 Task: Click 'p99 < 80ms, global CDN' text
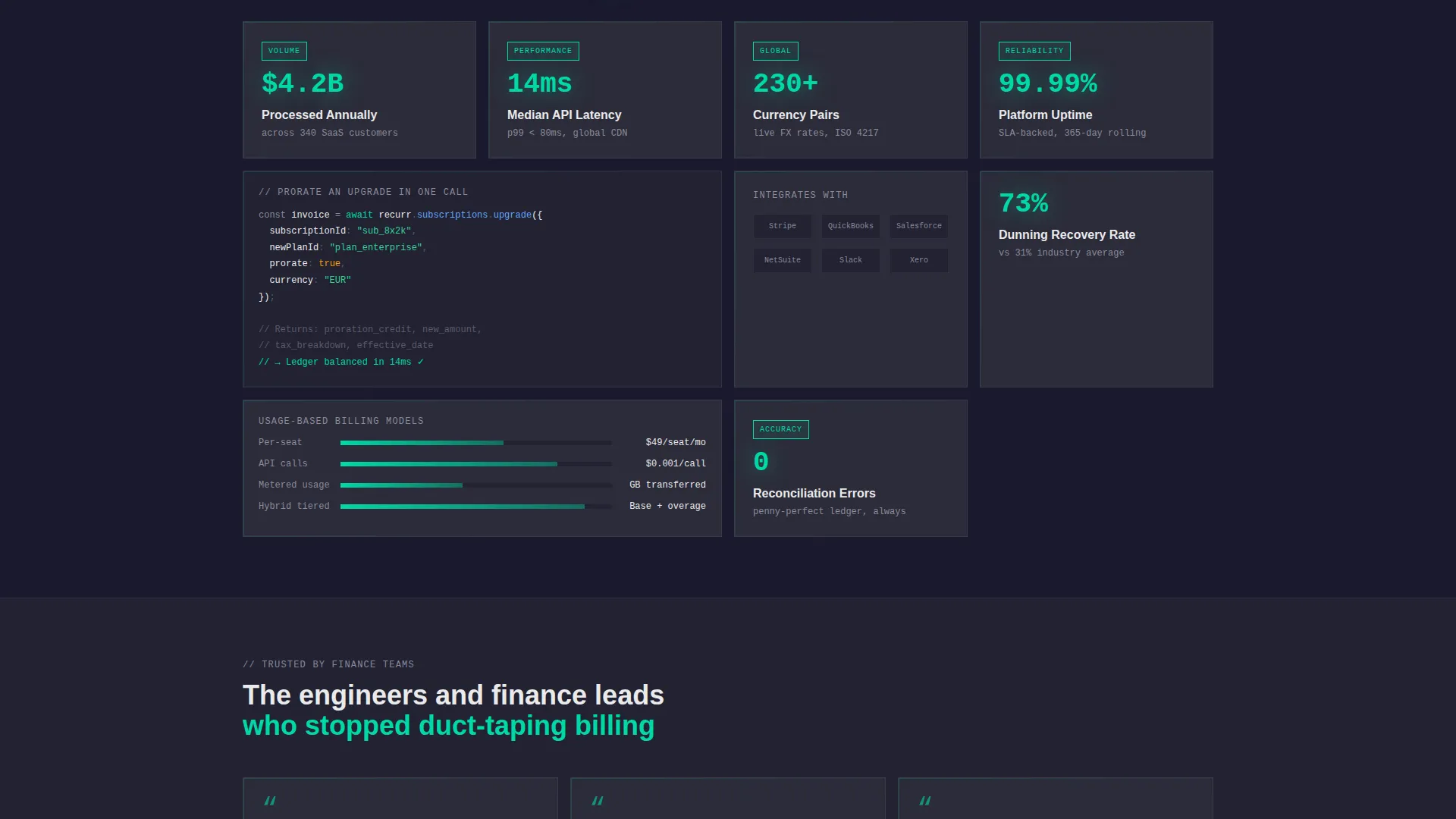pyautogui.click(x=567, y=133)
